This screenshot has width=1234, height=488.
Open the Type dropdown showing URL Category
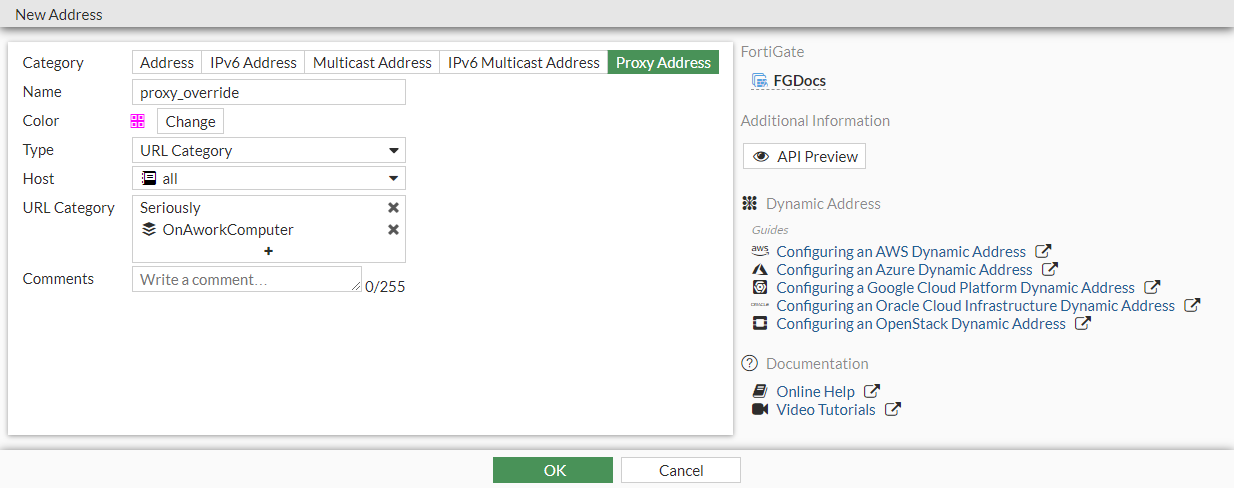coord(269,151)
